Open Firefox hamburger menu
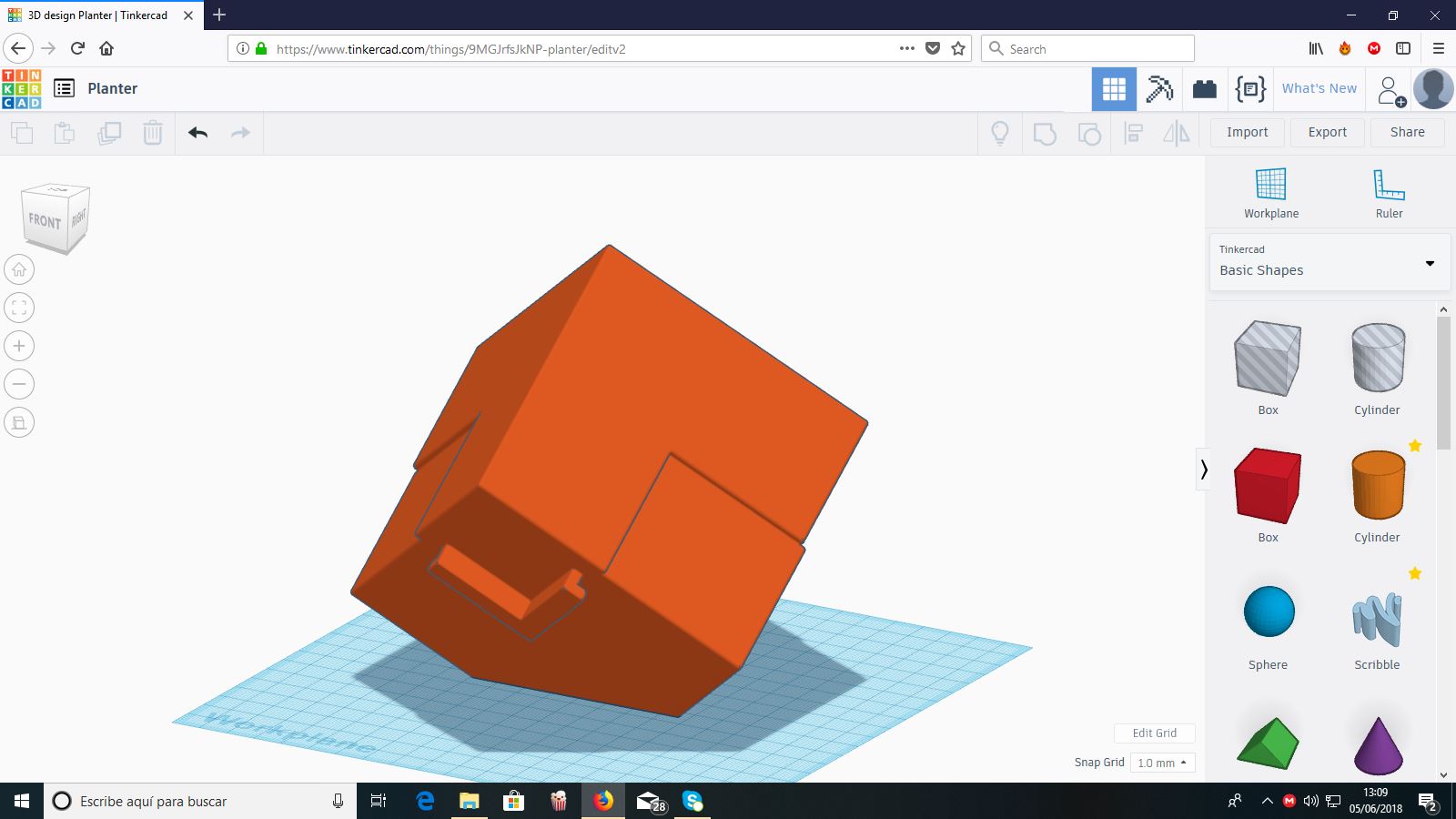This screenshot has width=1456, height=819. point(1439,49)
